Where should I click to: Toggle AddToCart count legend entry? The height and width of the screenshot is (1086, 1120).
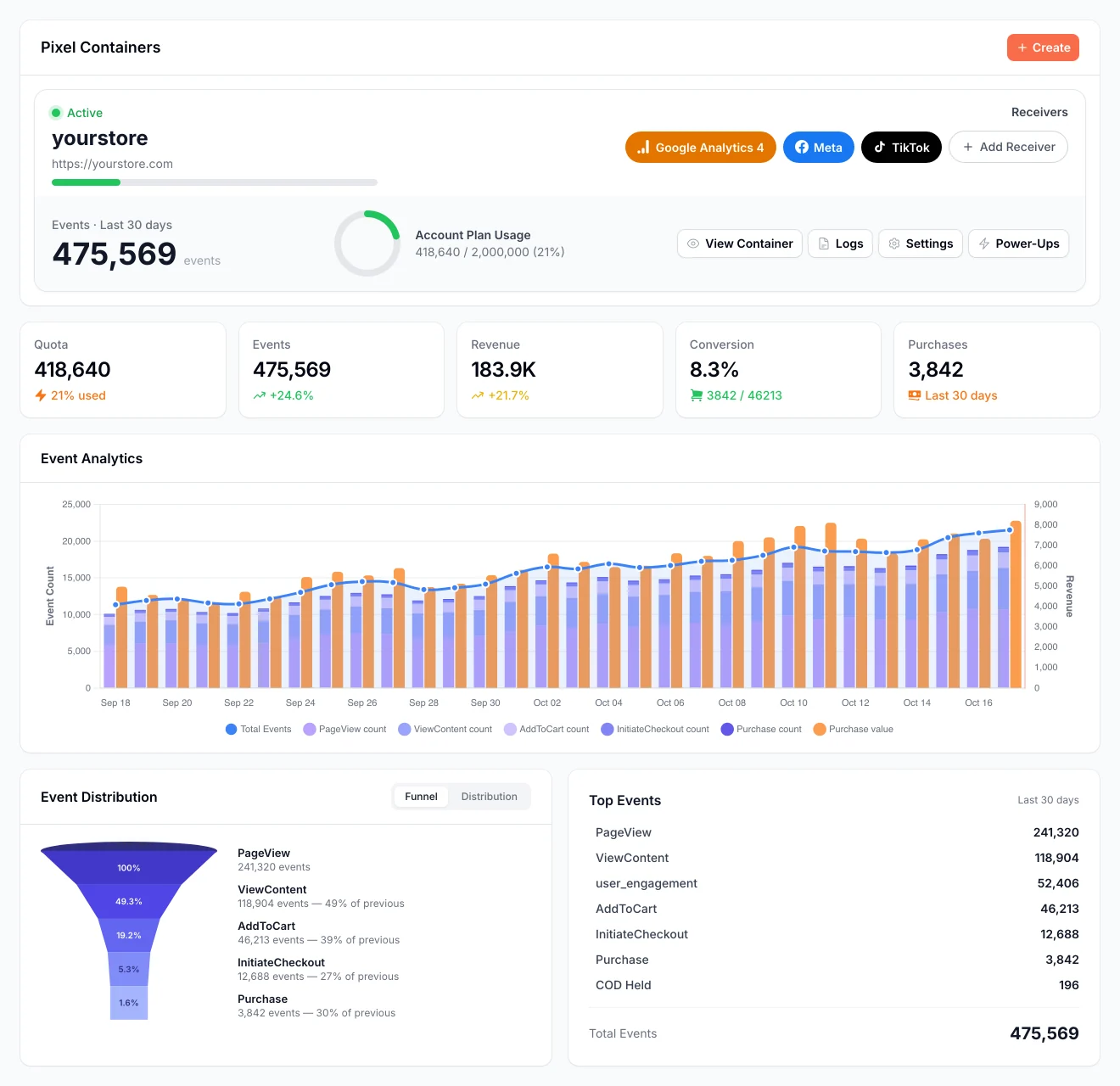(x=546, y=729)
